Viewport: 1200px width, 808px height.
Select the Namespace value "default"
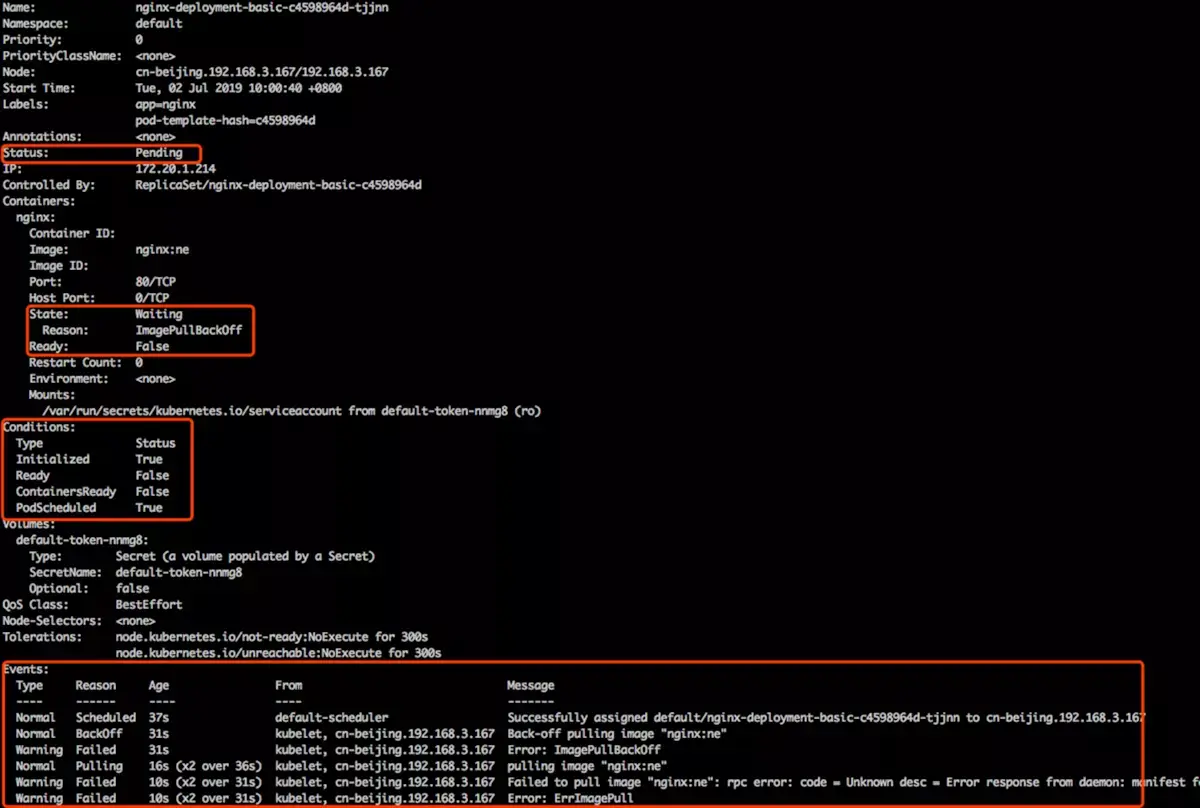click(x=159, y=23)
